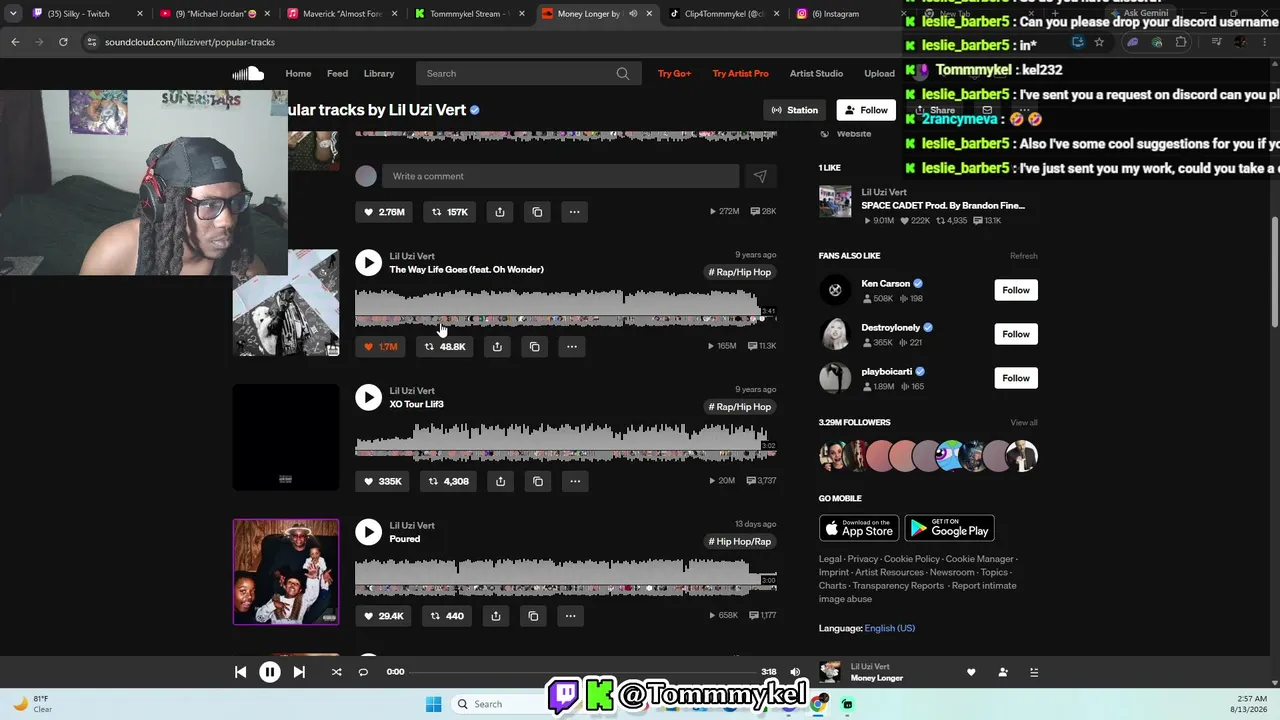Like Money Longer in the player bar
Image resolution: width=1280 pixels, height=720 pixels.
pyautogui.click(x=971, y=672)
